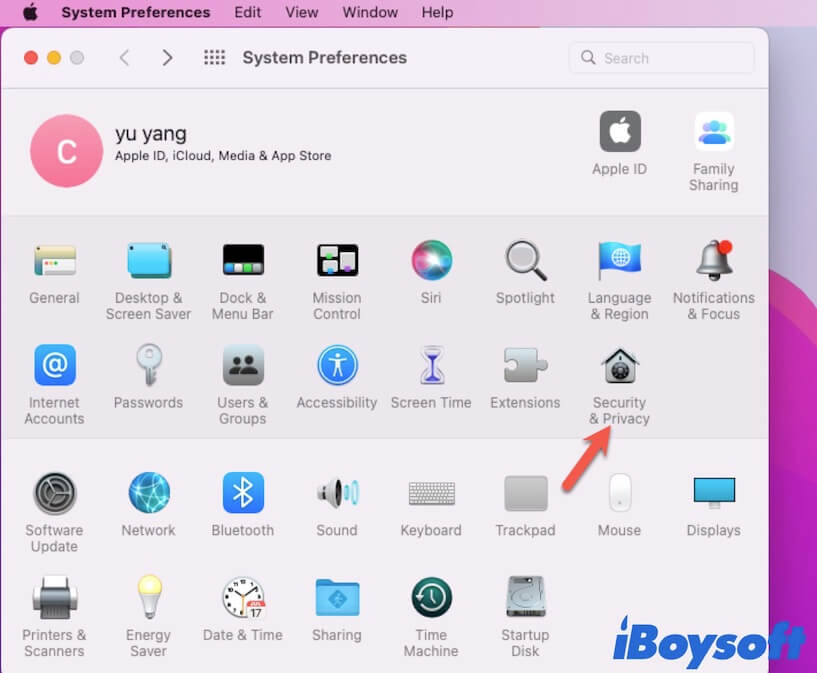The image size is (817, 673).
Task: Open Spotlight preferences
Action: [x=525, y=260]
